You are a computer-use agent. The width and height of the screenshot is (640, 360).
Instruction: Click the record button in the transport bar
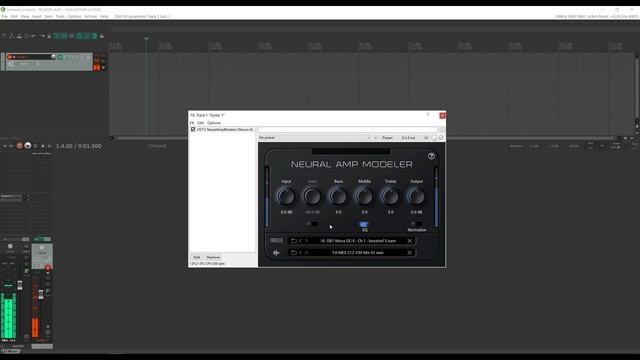pyautogui.click(x=19, y=146)
